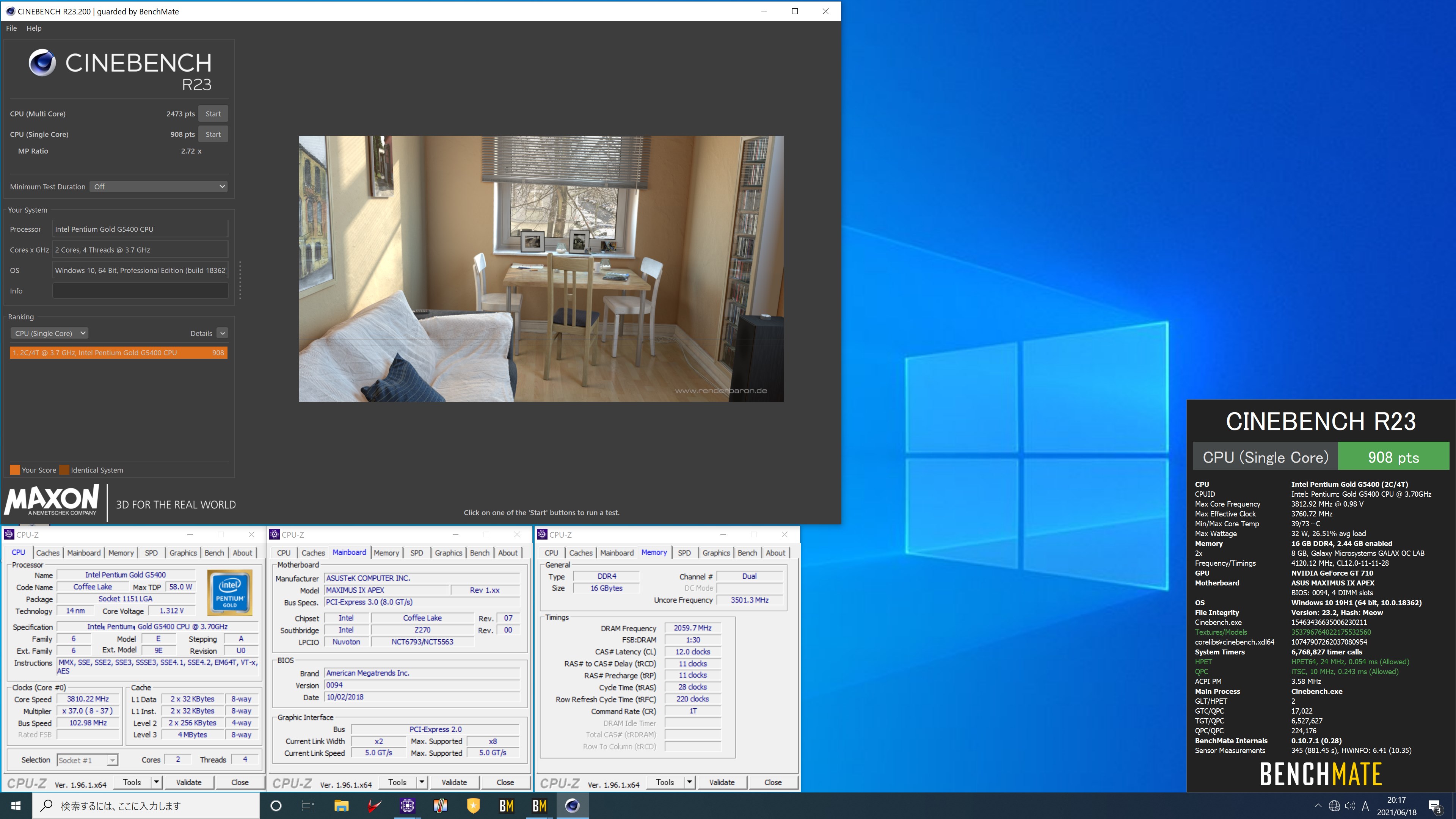Image resolution: width=1456 pixels, height=819 pixels.
Task: Click the IME 'A' input mode indicator
Action: click(1365, 806)
